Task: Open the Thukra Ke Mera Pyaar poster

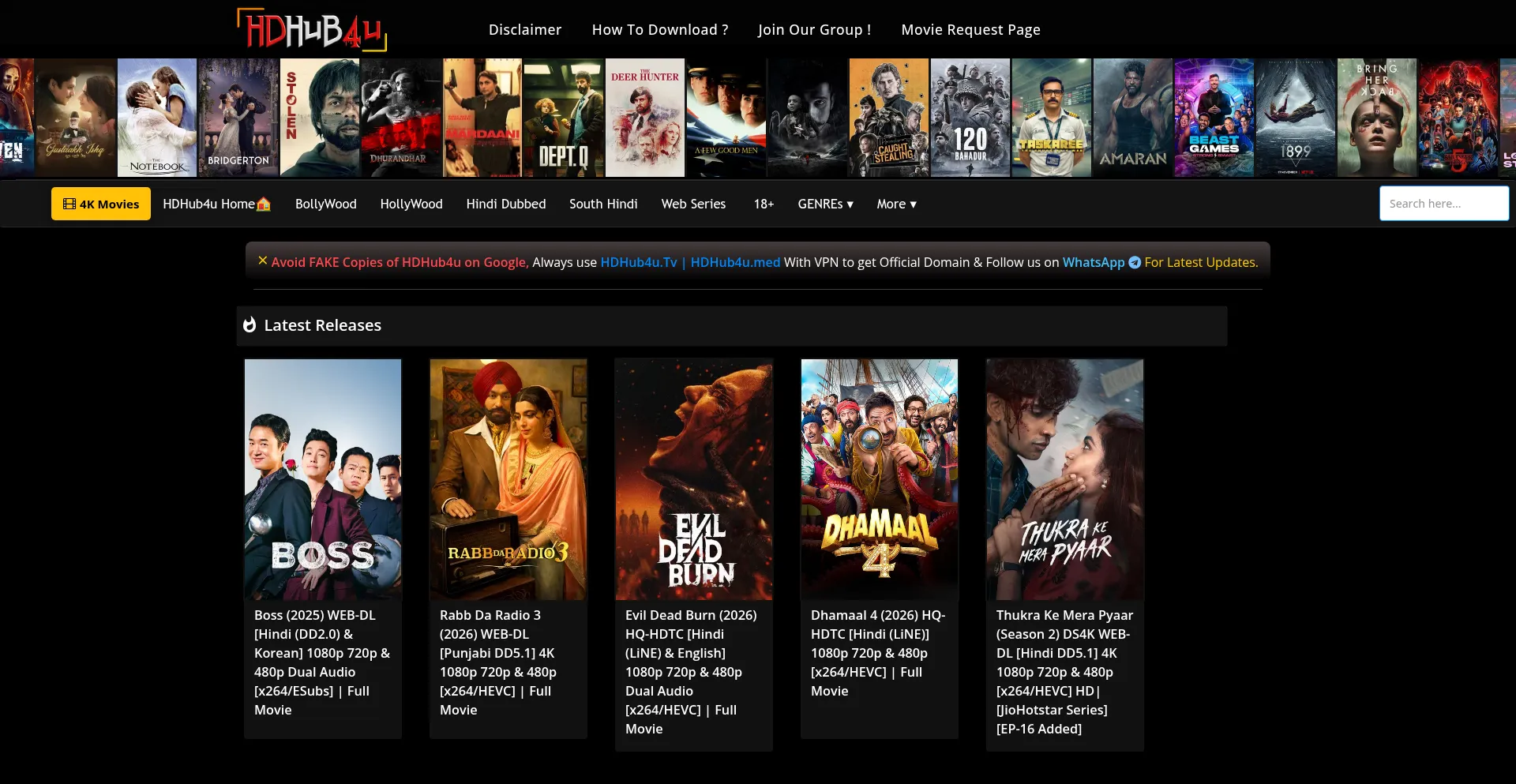Action: click(x=1065, y=479)
